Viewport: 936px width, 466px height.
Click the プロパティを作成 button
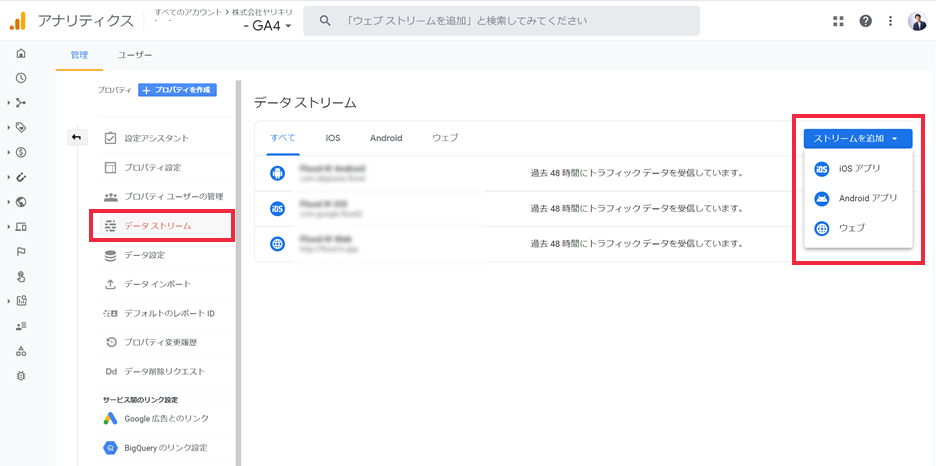(177, 90)
